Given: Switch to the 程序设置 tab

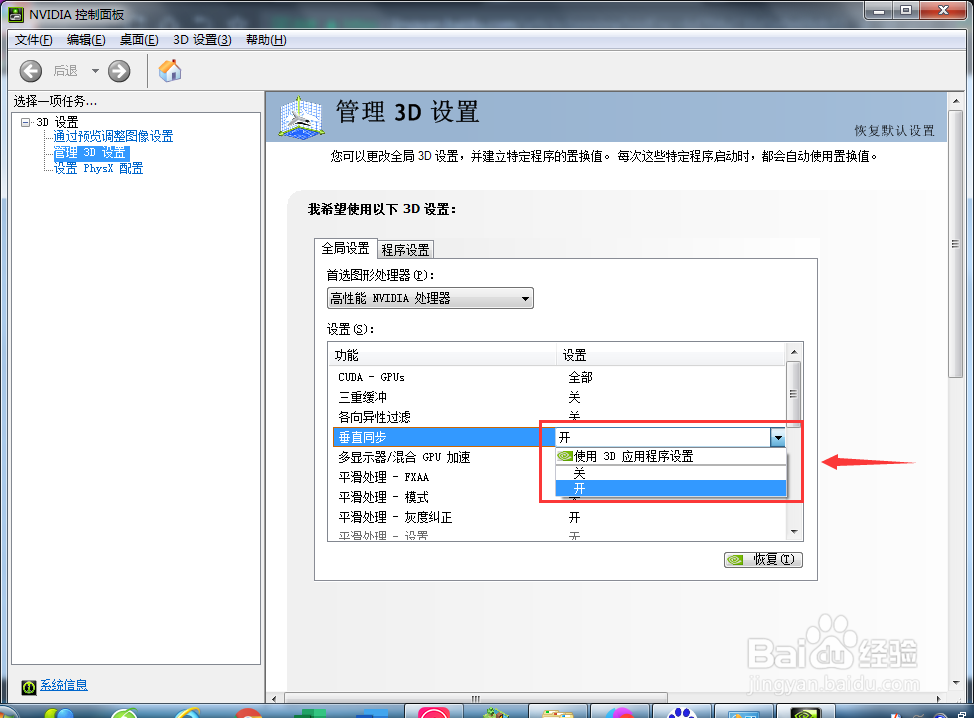Looking at the screenshot, I should 406,250.
